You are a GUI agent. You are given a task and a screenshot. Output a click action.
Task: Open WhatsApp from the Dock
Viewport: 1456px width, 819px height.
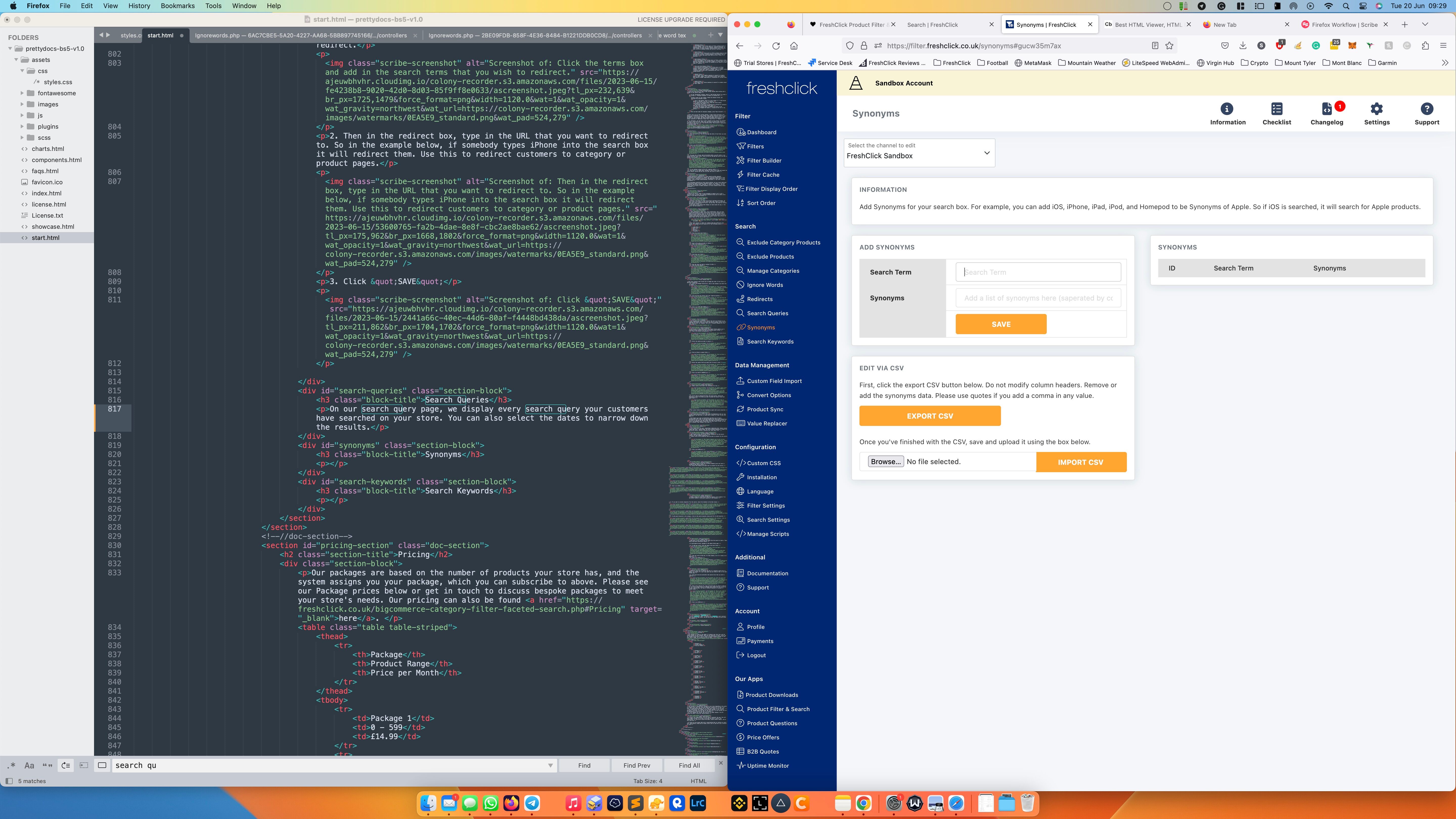coord(491,803)
